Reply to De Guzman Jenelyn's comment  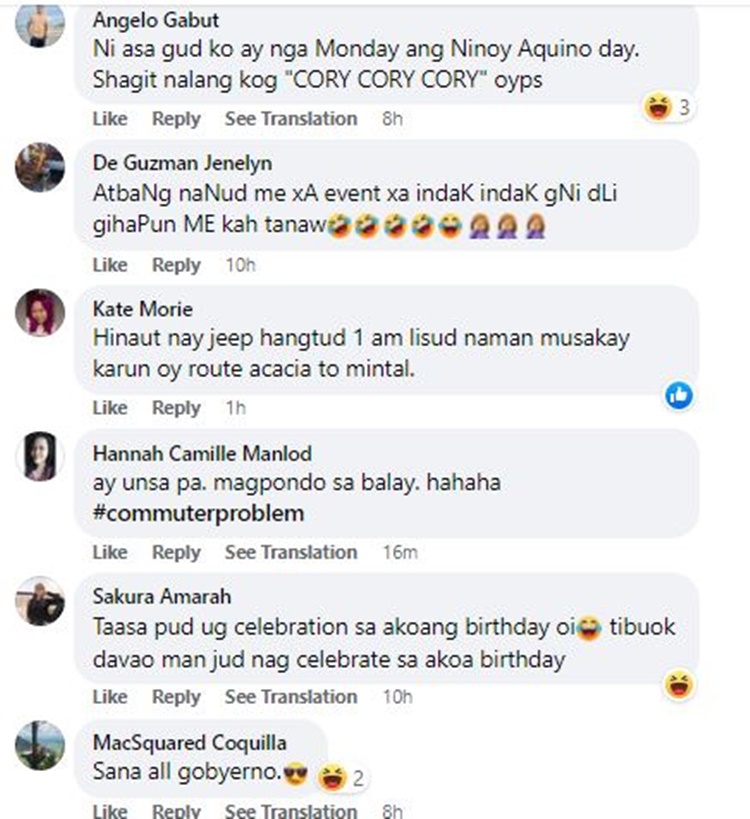pos(176,265)
